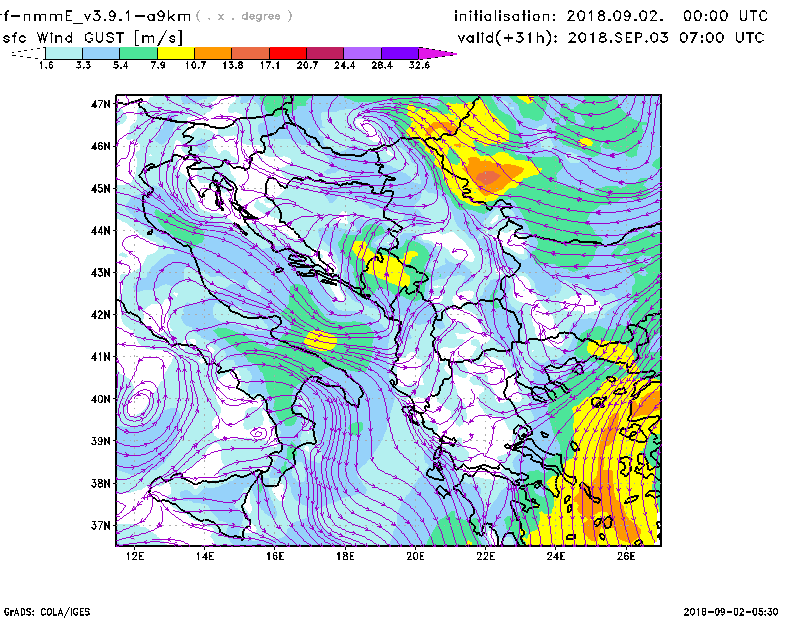Select the 18E longitude label

[345, 556]
